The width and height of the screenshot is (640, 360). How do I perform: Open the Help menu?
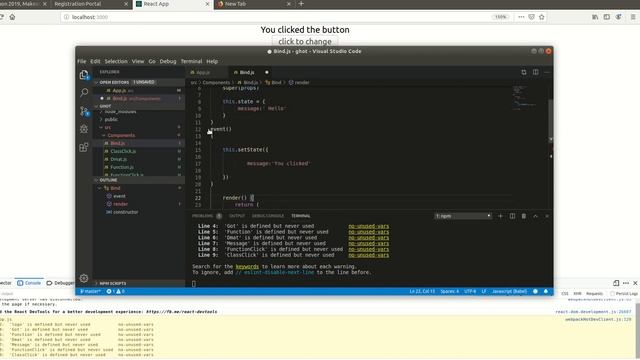pos(212,61)
